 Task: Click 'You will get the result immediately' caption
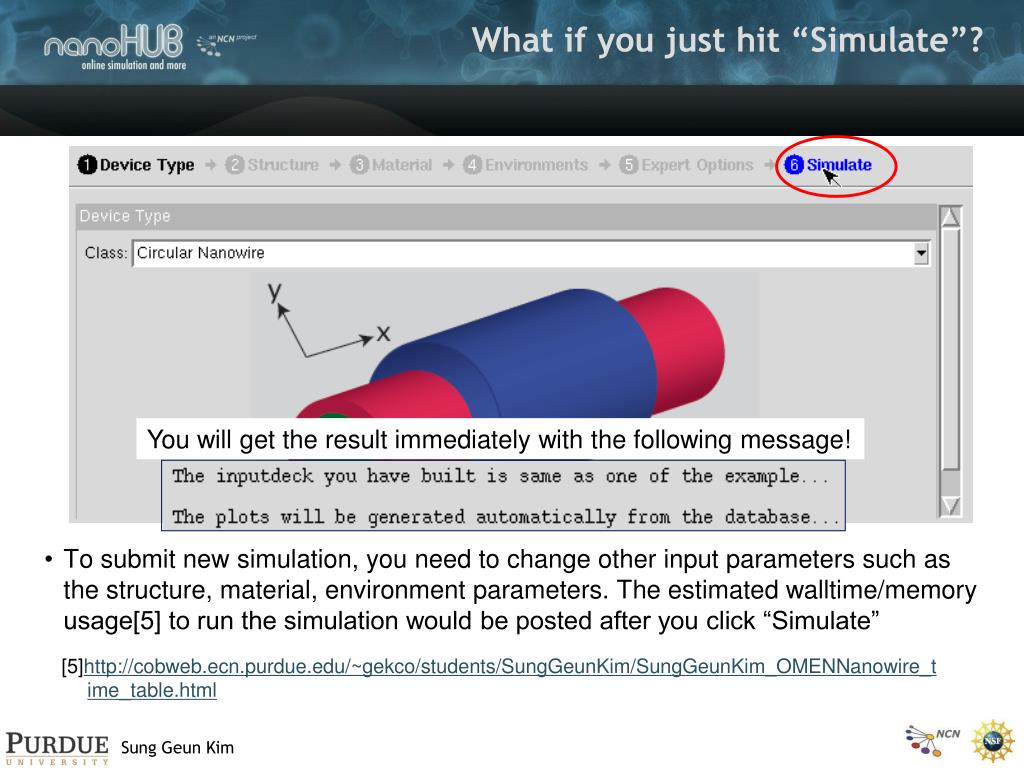pyautogui.click(x=500, y=440)
